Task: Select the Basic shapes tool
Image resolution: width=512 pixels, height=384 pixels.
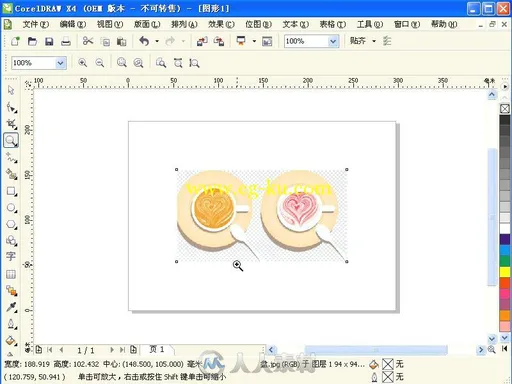Action: click(x=11, y=240)
